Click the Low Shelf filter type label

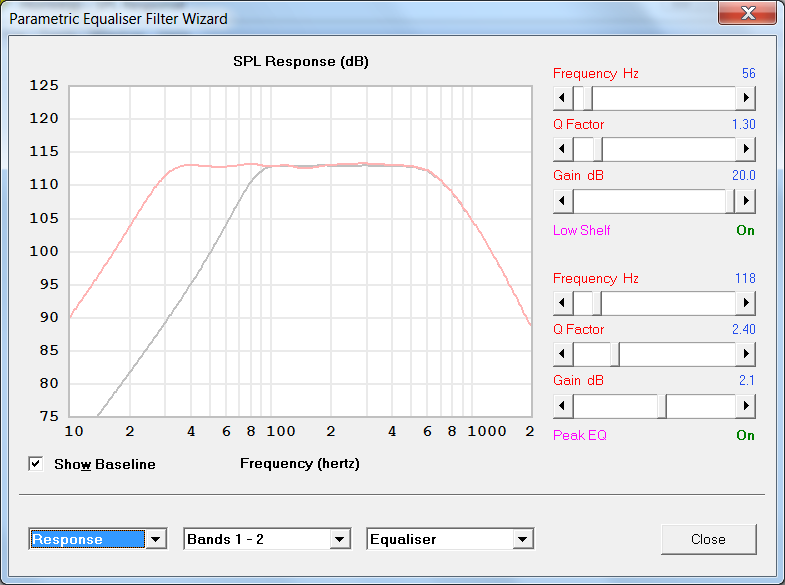click(x=581, y=231)
